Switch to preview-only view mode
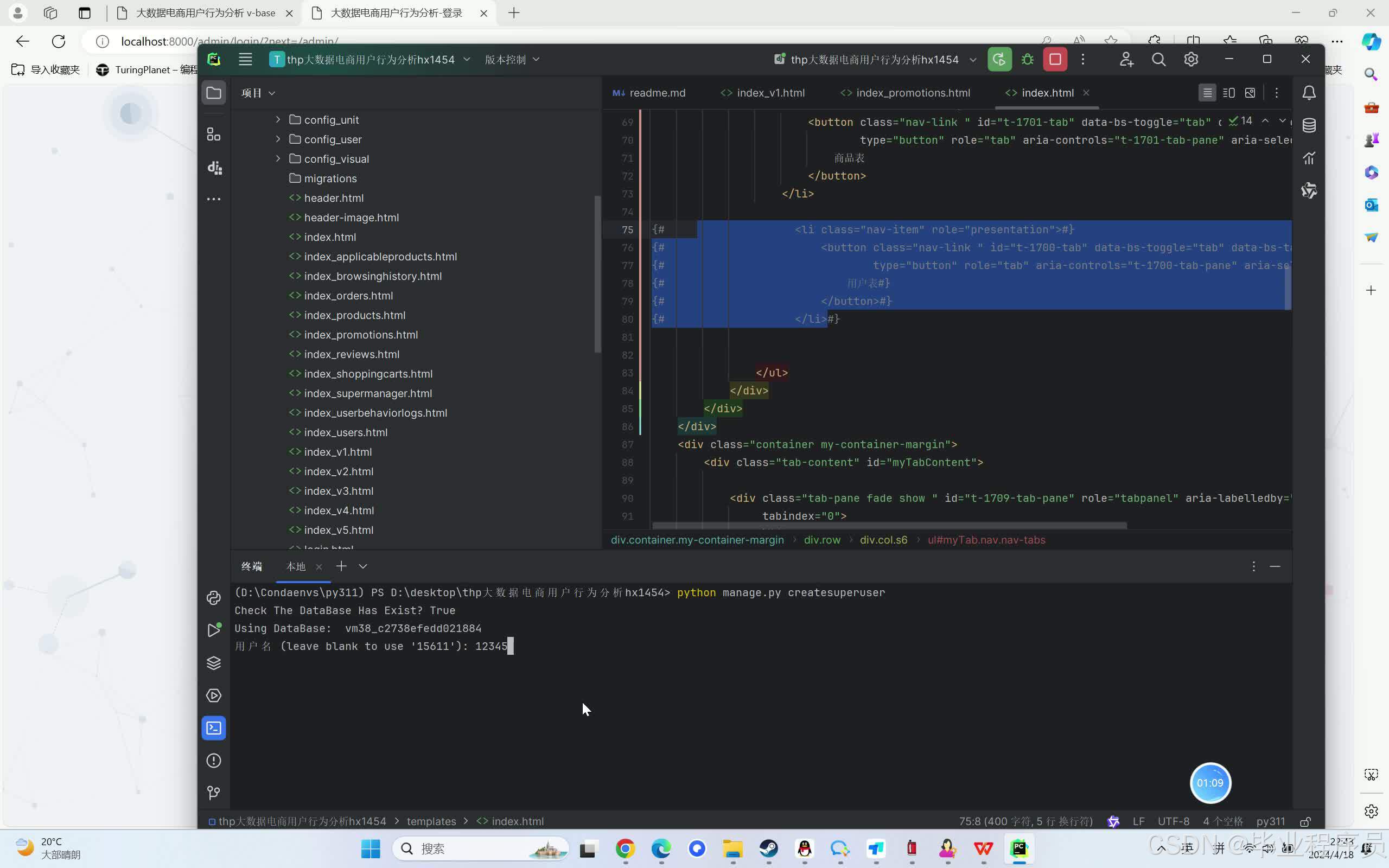This screenshot has width=1389, height=868. 1250,93
